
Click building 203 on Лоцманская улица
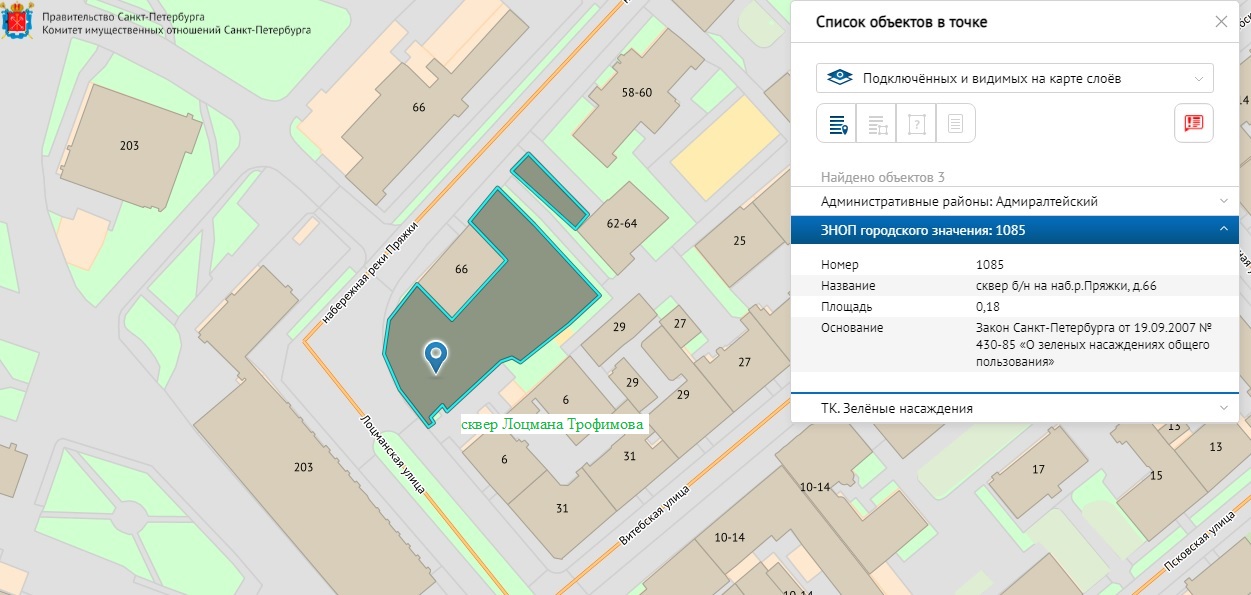(303, 467)
